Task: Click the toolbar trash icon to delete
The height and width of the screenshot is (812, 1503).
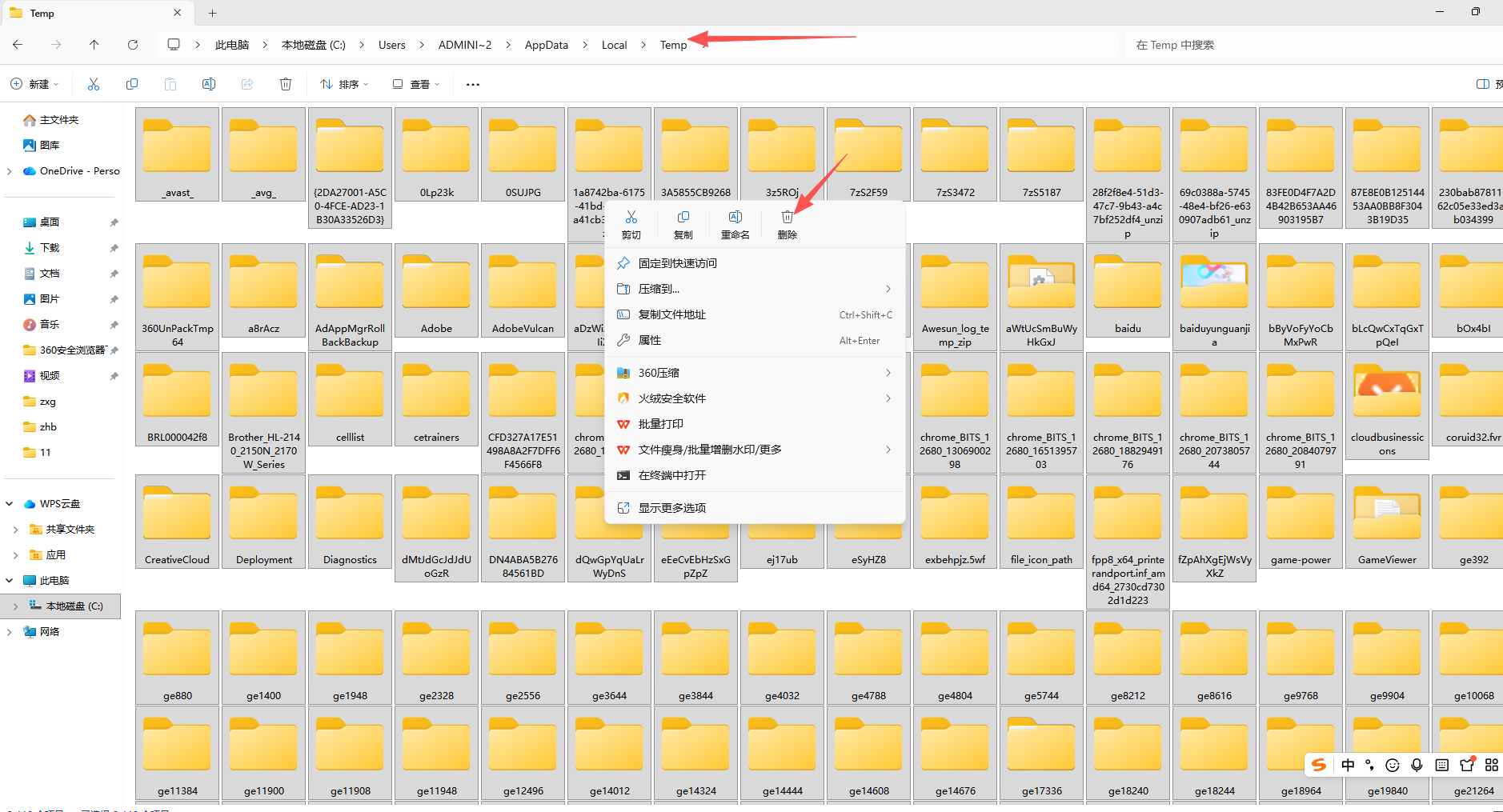Action: click(286, 84)
